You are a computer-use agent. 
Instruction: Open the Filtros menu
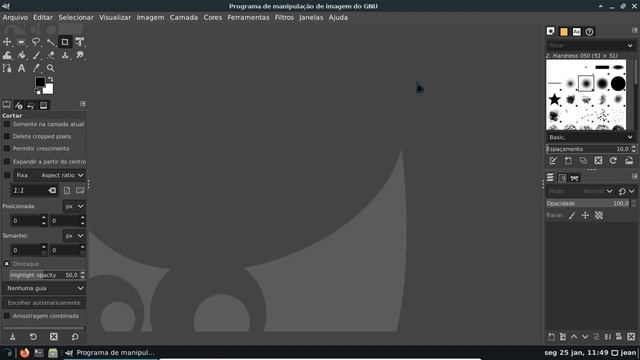click(284, 18)
